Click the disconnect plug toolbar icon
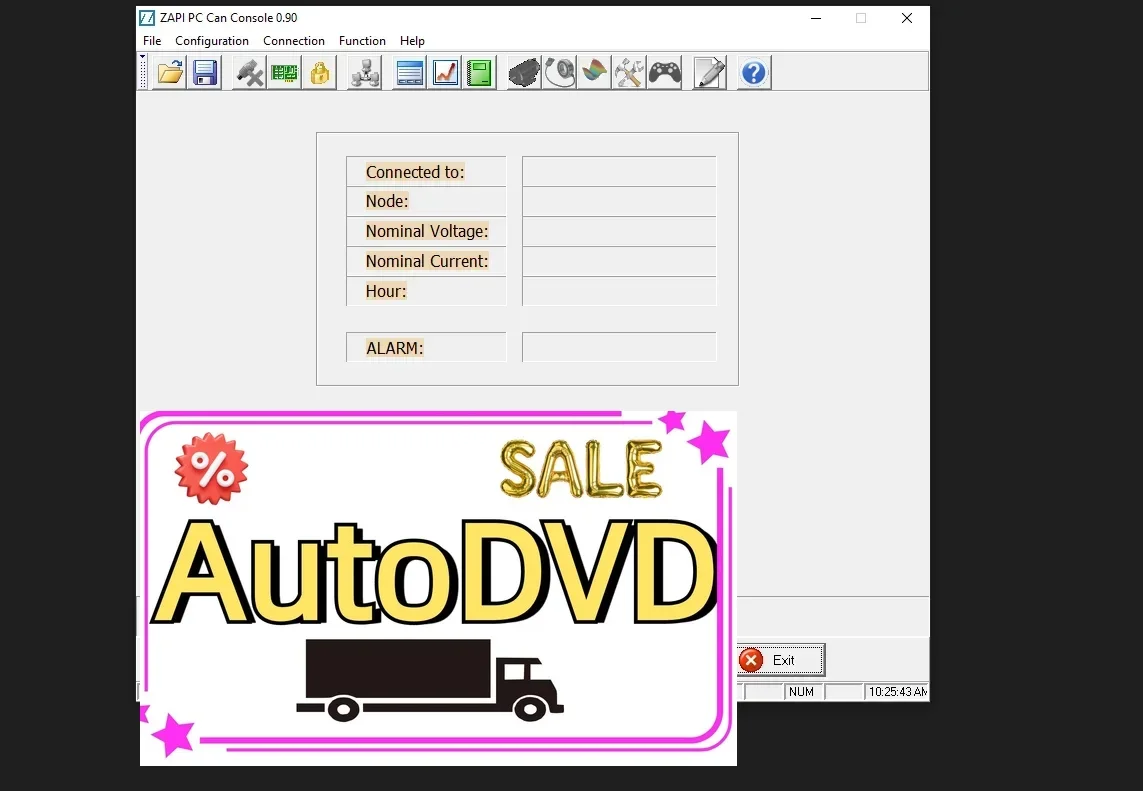1143x791 pixels. 249,73
